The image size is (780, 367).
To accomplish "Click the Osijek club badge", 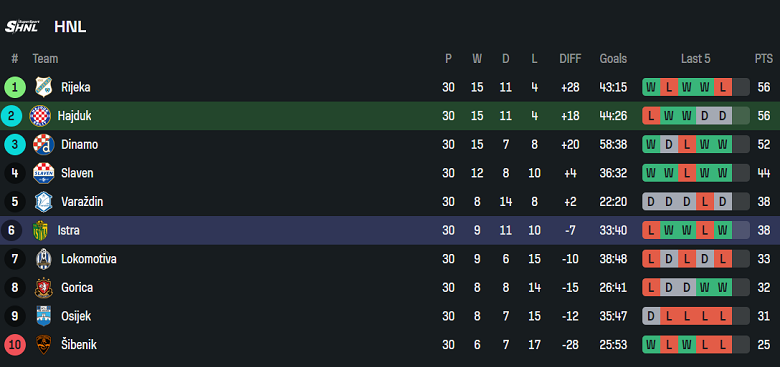I will (x=43, y=316).
